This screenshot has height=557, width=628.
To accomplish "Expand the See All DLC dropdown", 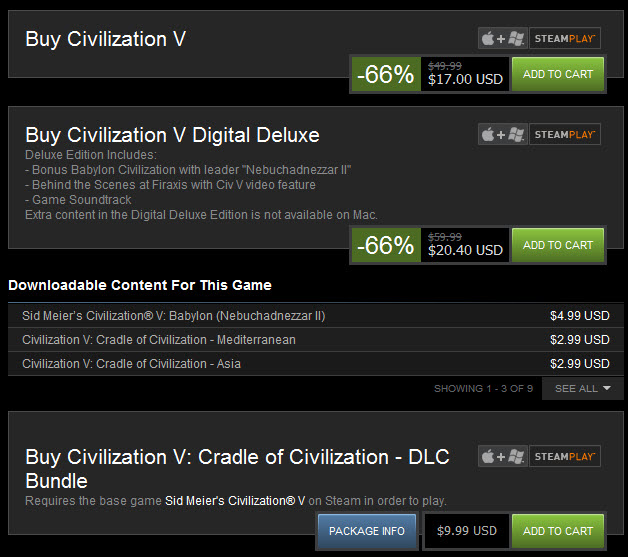I will pos(582,388).
